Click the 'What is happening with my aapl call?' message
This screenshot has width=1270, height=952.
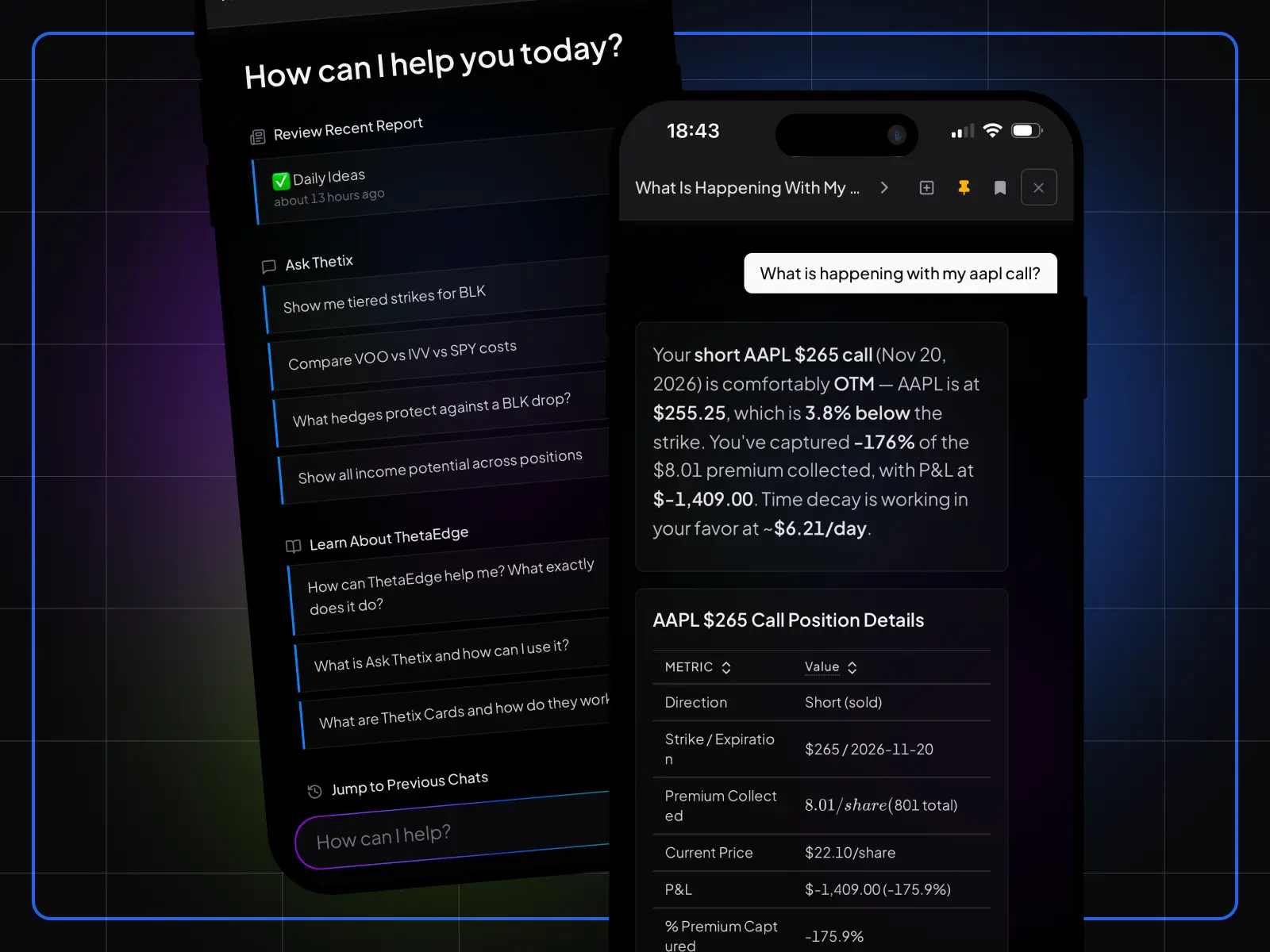click(900, 274)
